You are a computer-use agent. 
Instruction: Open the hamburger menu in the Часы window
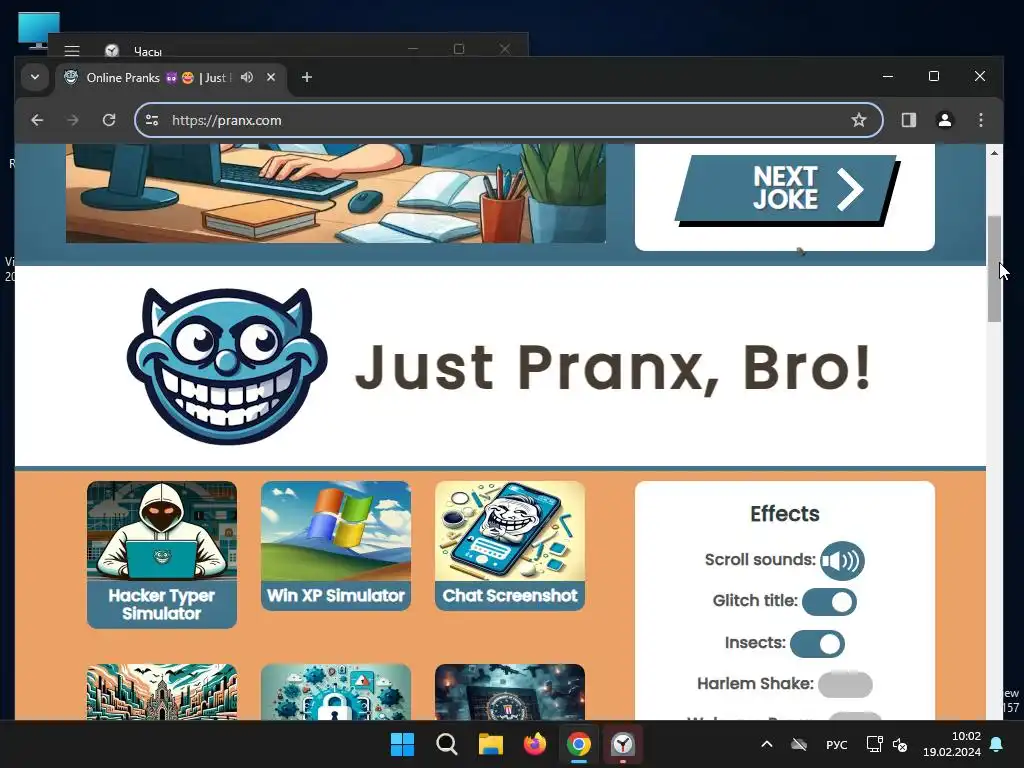[72, 50]
